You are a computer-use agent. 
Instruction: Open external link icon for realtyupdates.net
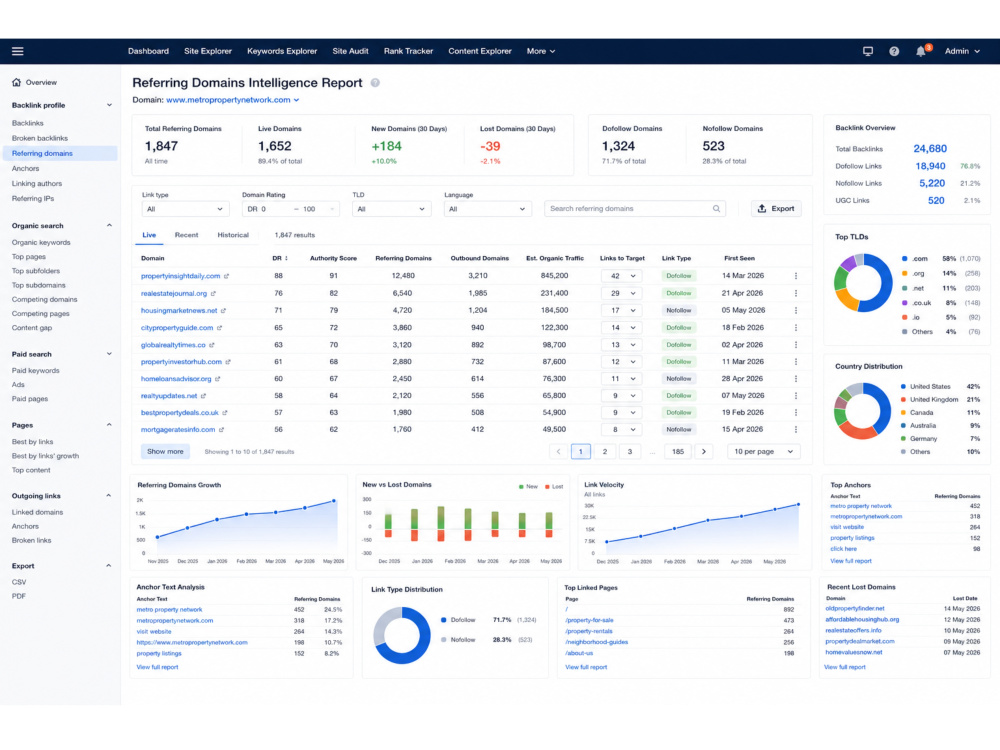tap(203, 396)
